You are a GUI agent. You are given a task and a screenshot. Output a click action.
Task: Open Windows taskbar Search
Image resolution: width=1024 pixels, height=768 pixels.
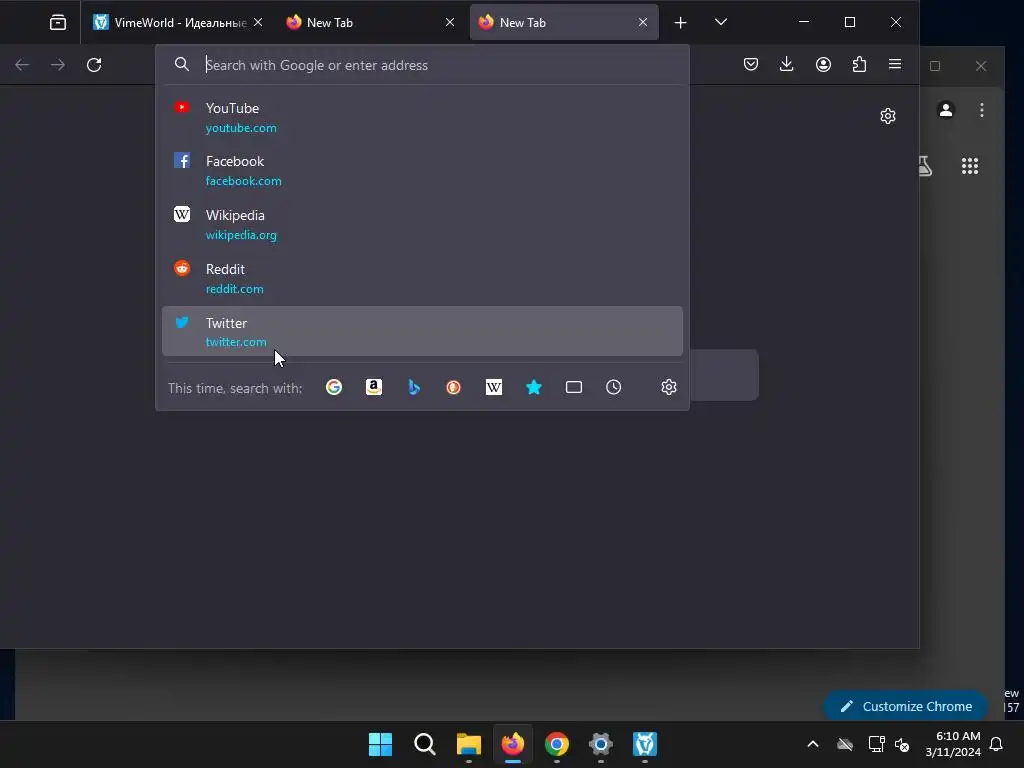[424, 744]
